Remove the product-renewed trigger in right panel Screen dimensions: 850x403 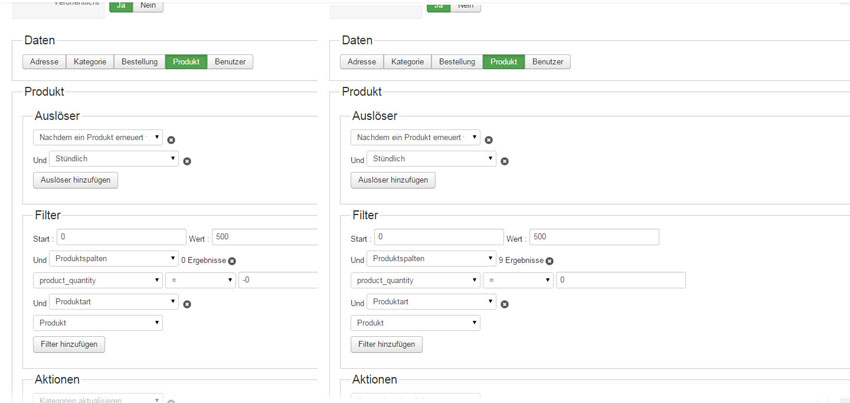tap(488, 140)
